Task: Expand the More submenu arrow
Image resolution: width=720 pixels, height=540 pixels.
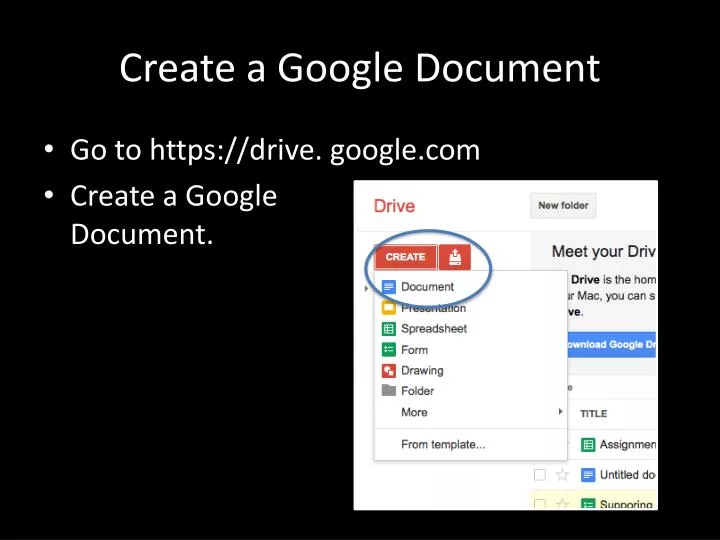Action: [x=560, y=411]
